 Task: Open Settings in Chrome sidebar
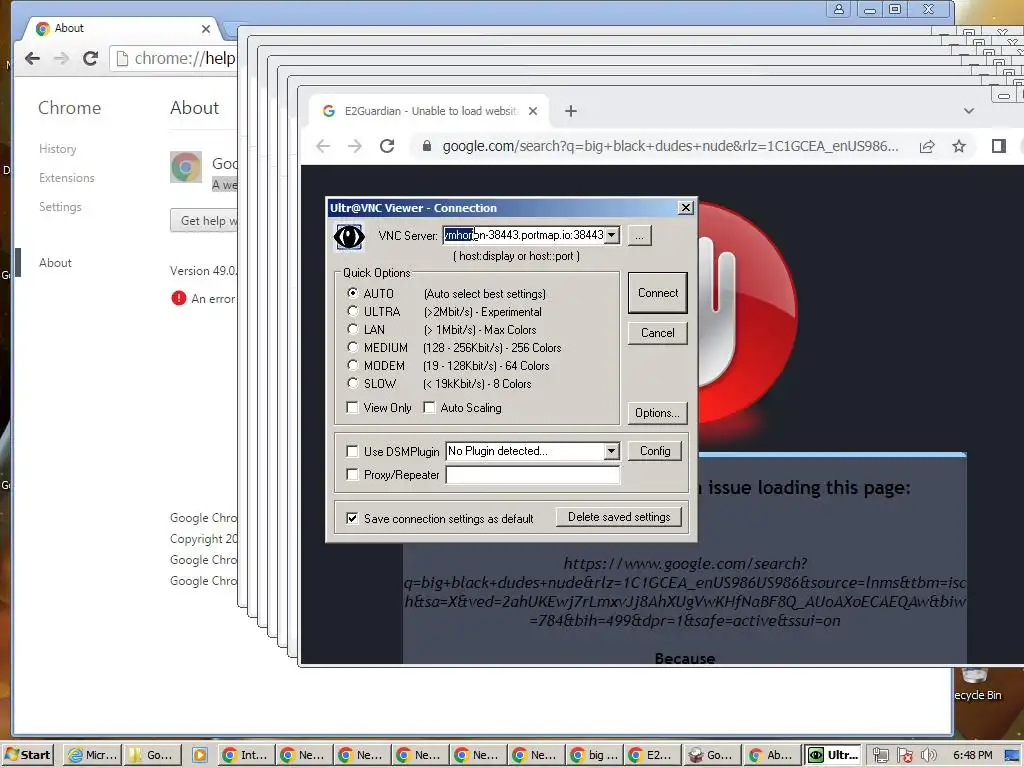pos(60,206)
